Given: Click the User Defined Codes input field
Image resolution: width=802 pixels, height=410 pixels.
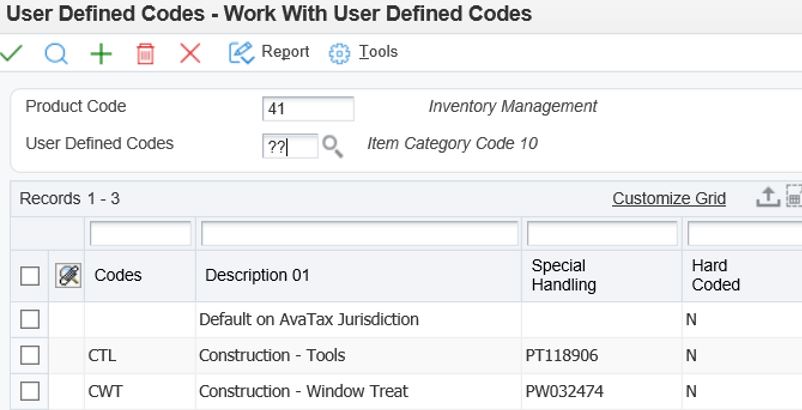Looking at the screenshot, I should pos(290,146).
